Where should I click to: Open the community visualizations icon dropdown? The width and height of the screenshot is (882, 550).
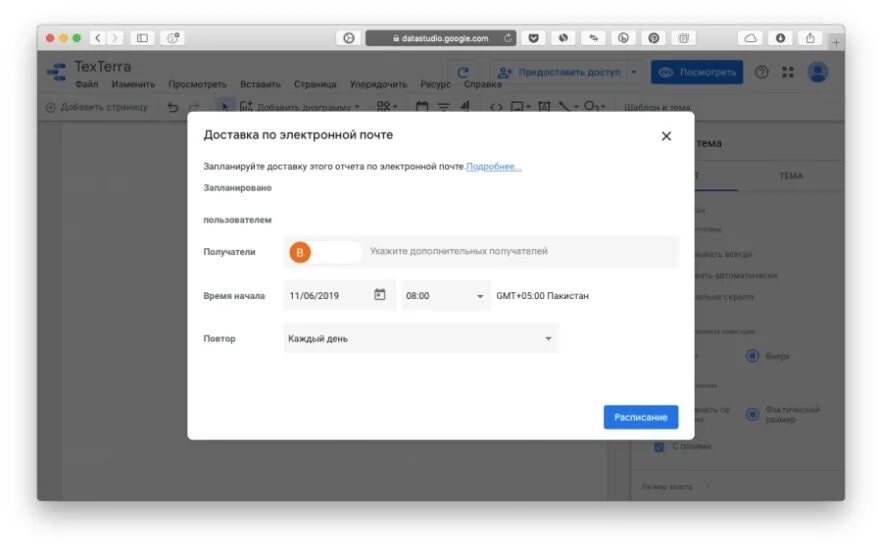coord(387,106)
